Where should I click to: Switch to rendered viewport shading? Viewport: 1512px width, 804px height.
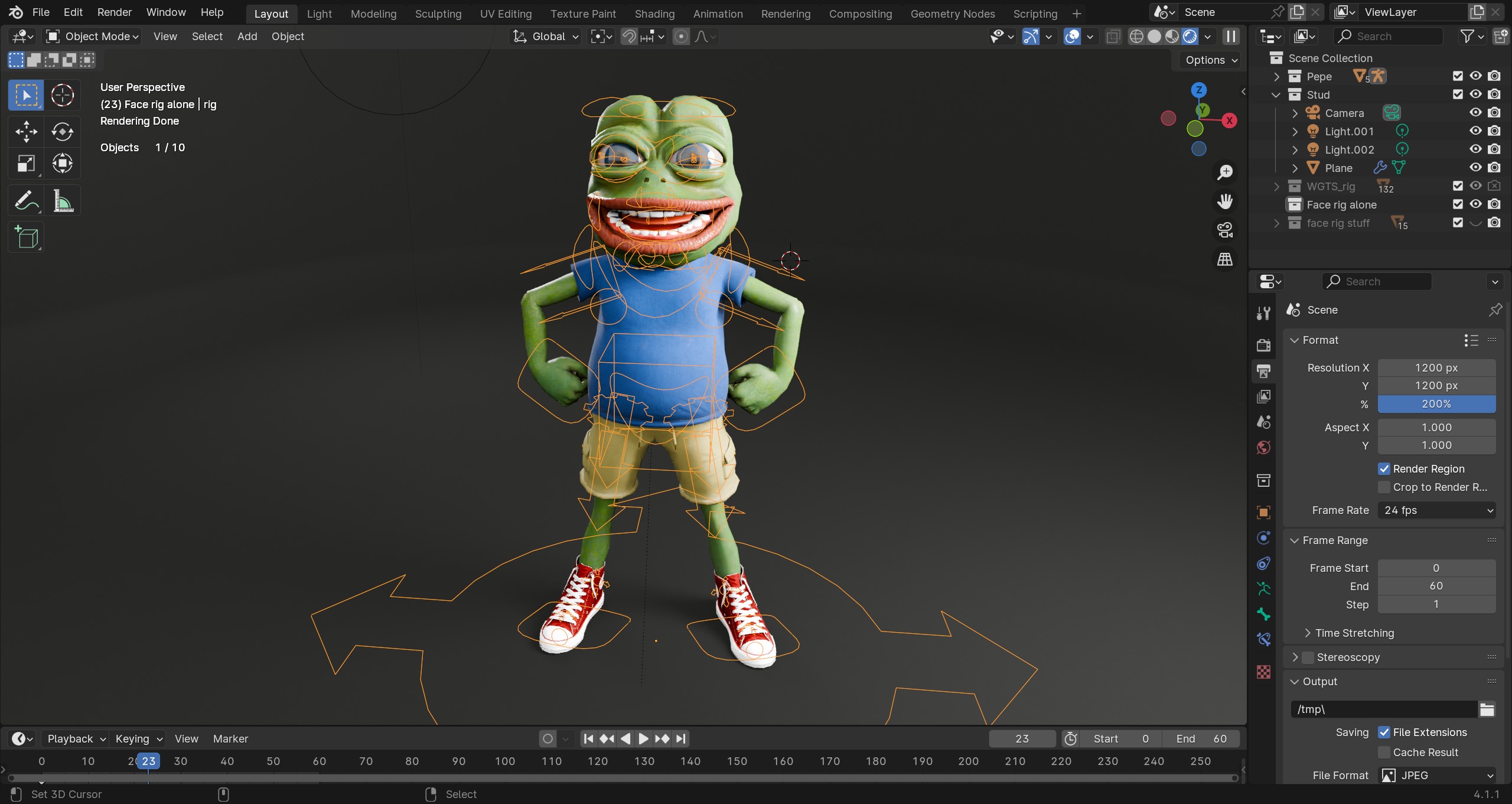click(1190, 37)
